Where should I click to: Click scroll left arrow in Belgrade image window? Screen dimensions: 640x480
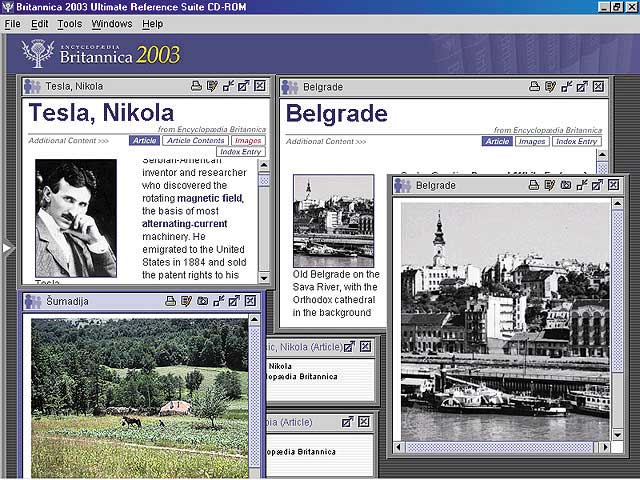click(399, 447)
